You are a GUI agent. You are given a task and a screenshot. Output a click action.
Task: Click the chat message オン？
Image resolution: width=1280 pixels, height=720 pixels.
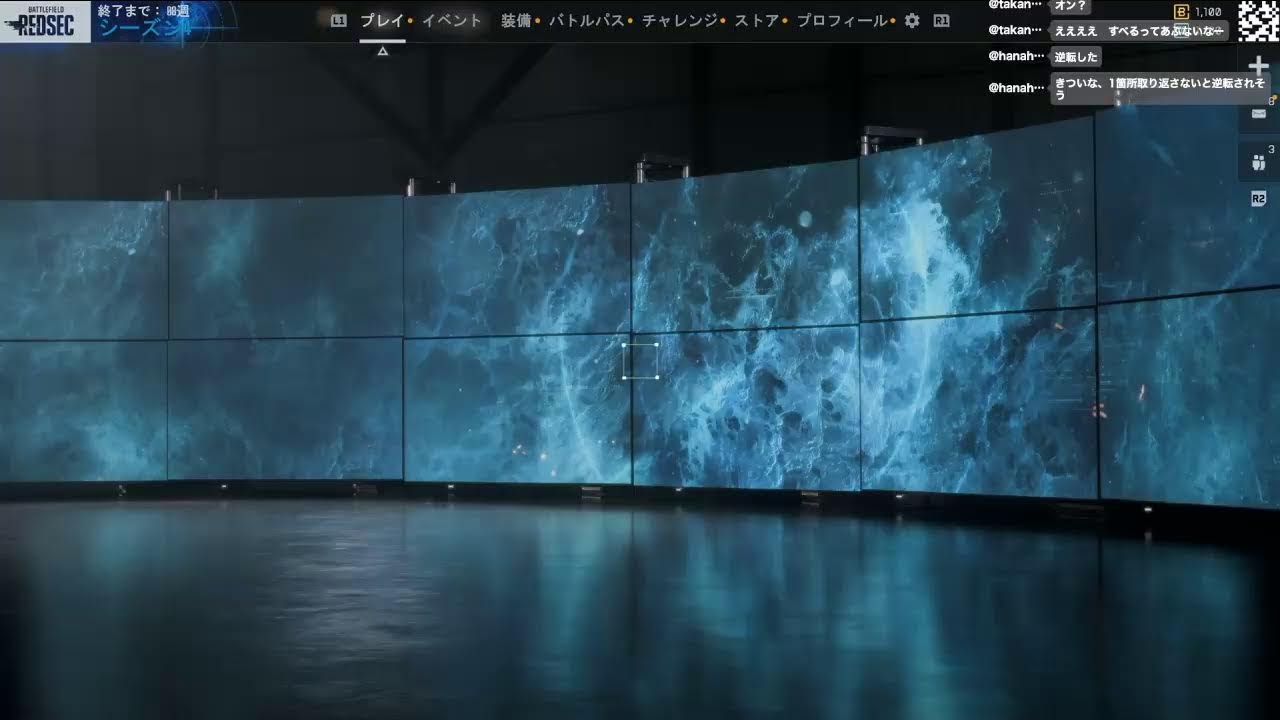(x=1070, y=5)
